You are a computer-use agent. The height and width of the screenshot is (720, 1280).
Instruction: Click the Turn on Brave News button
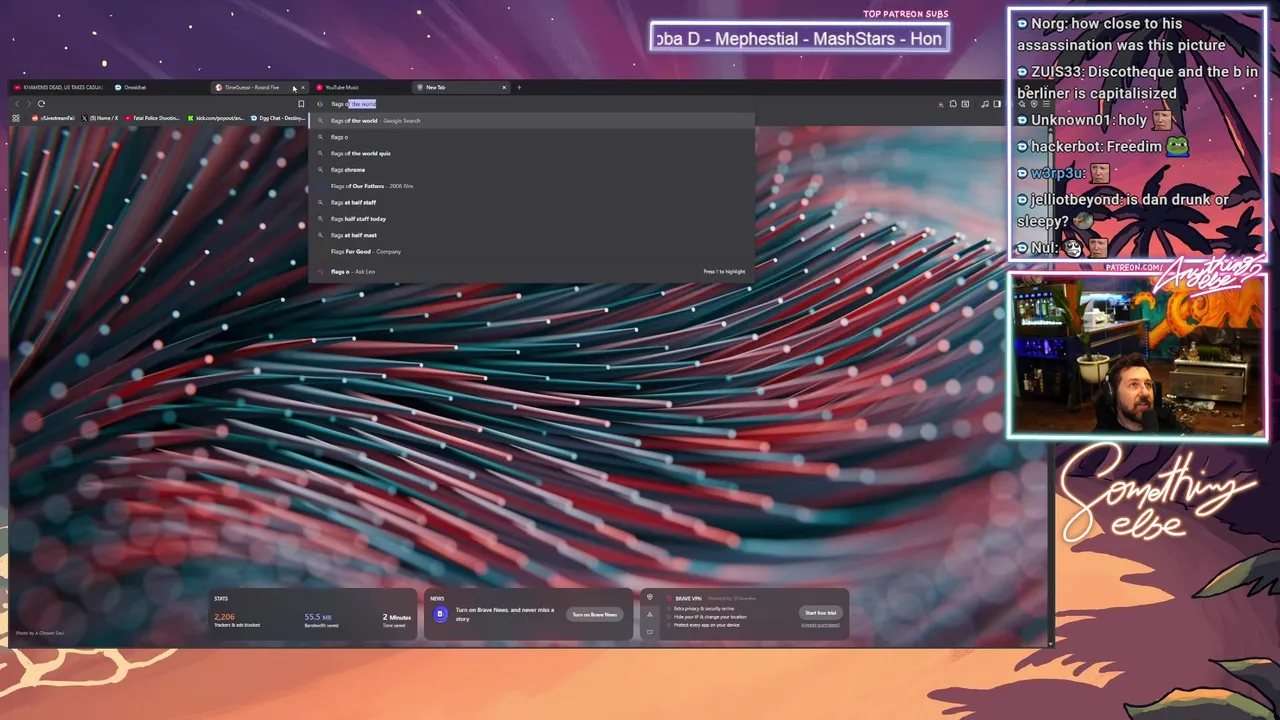click(x=595, y=615)
